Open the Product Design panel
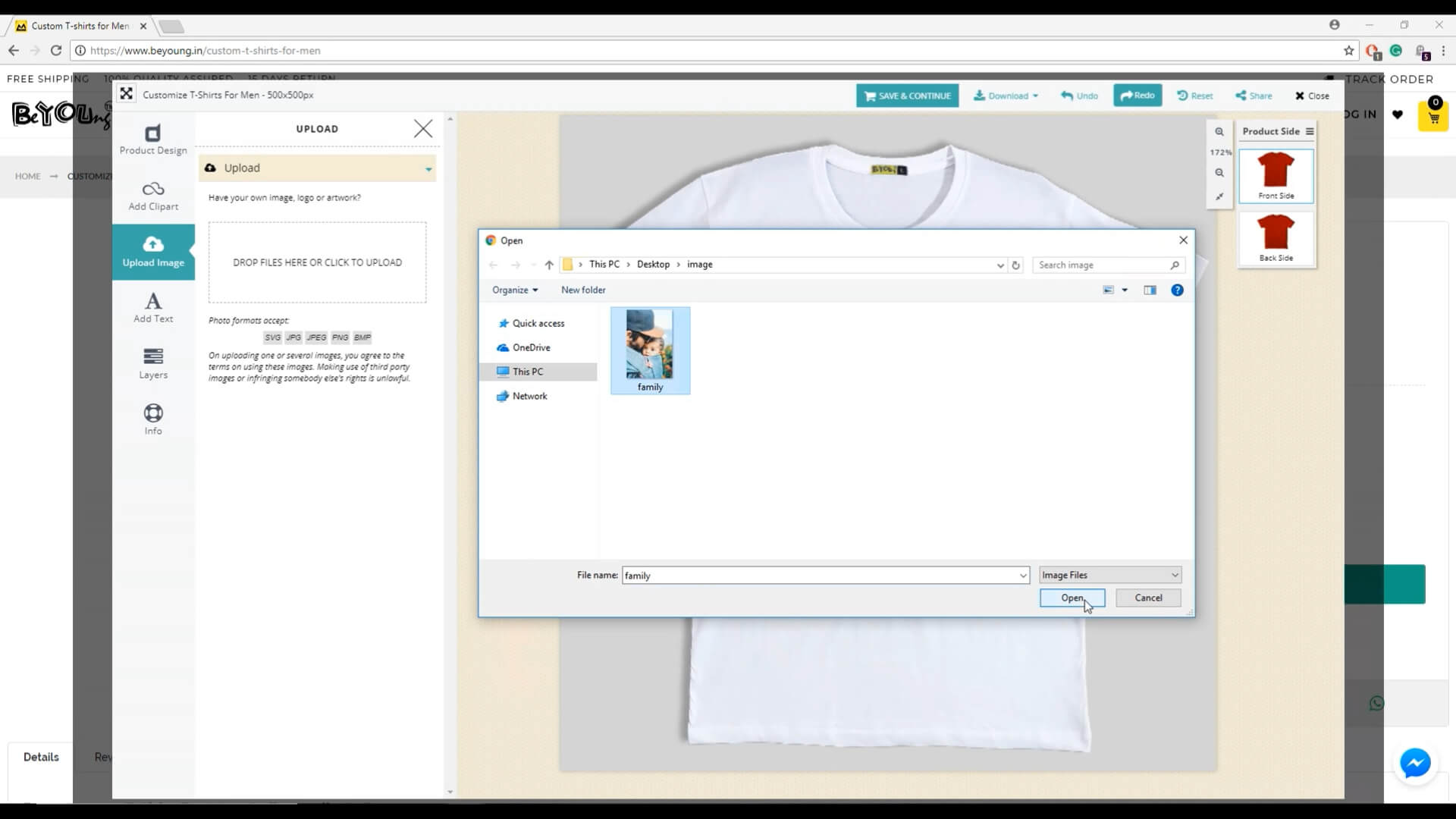Viewport: 1456px width, 819px height. 153,140
